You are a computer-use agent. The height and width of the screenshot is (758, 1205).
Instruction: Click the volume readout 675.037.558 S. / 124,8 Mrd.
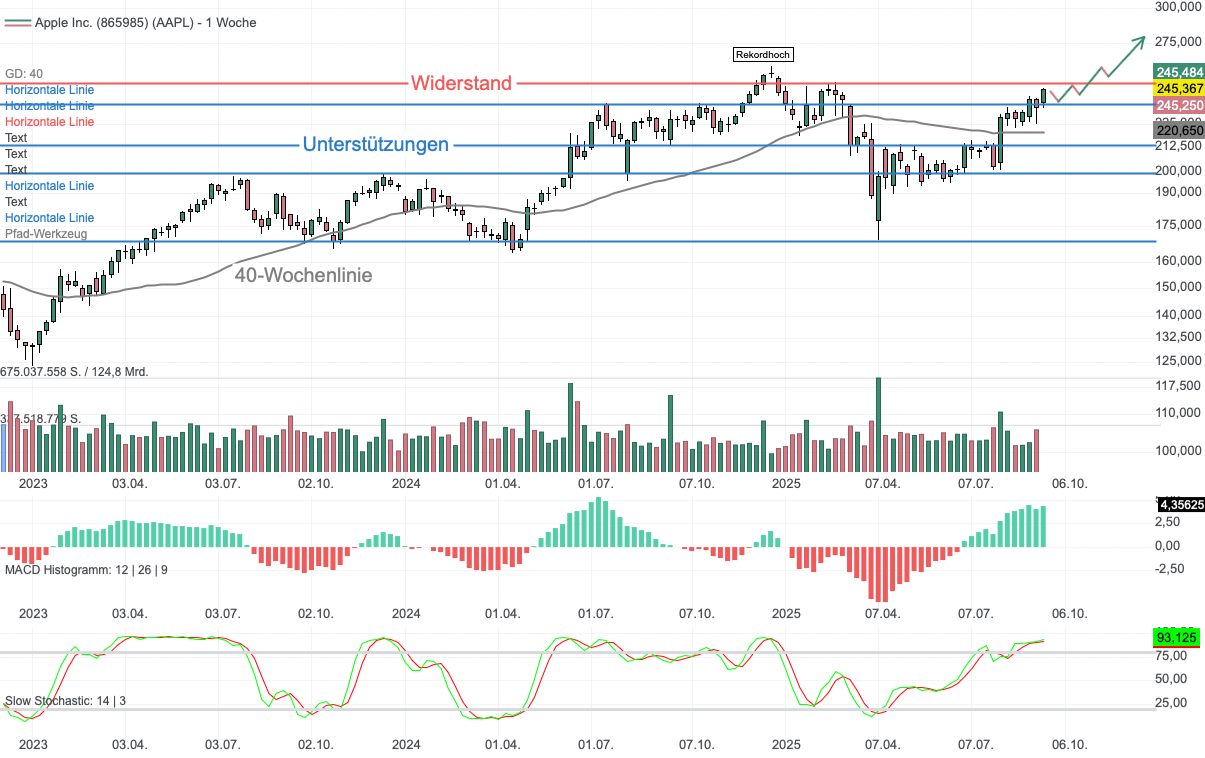pos(74,372)
